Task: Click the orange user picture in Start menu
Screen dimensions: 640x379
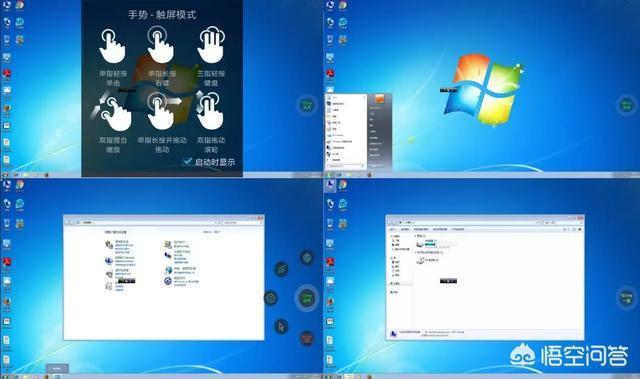Action: pyautogui.click(x=379, y=99)
